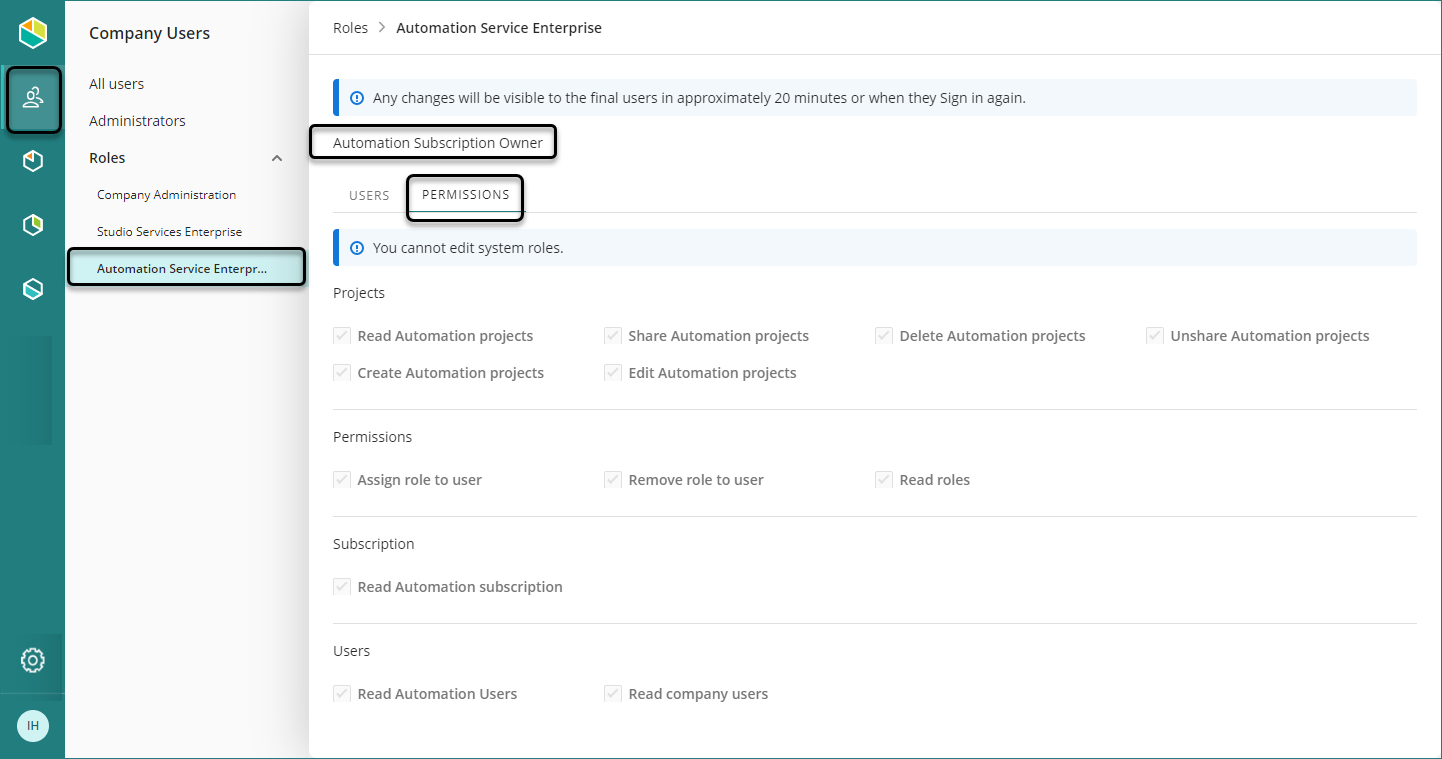The width and height of the screenshot is (1442, 759).
Task: Click Automation Service Enterprise breadcrumb text
Action: coord(499,28)
